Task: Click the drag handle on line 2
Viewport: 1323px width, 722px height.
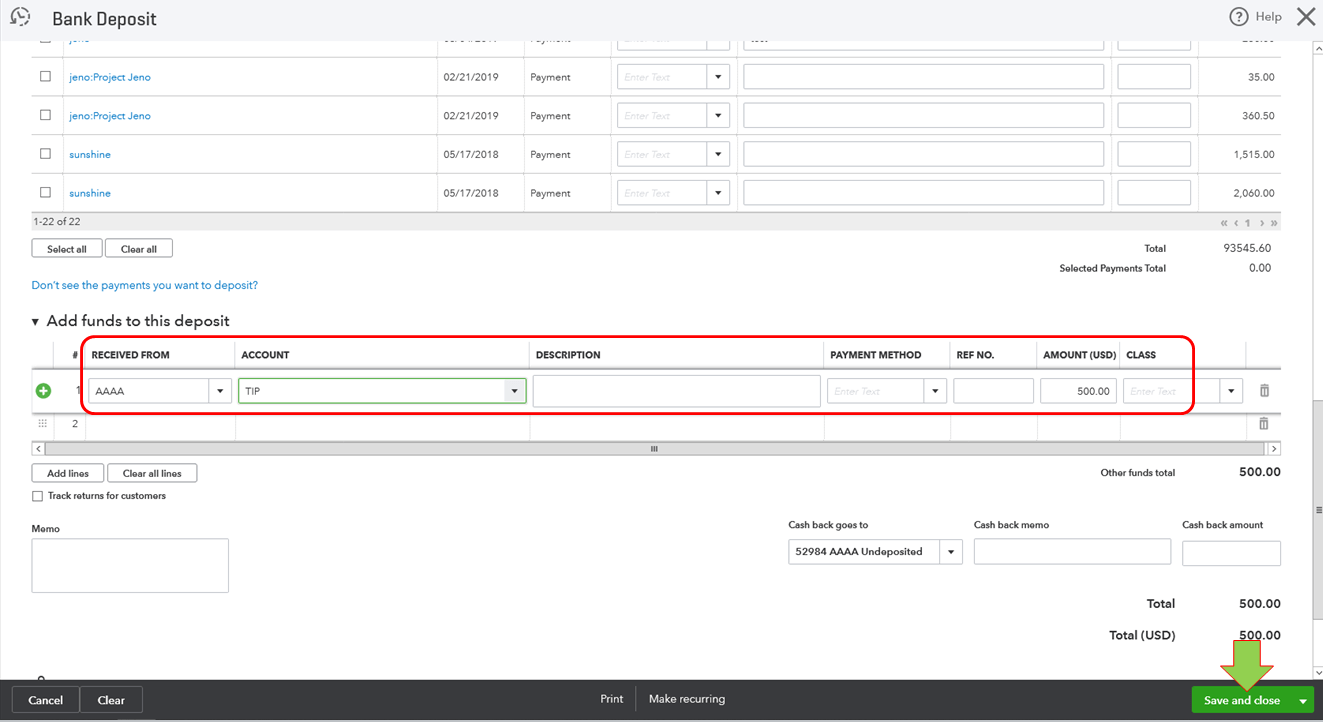Action: coord(43,424)
